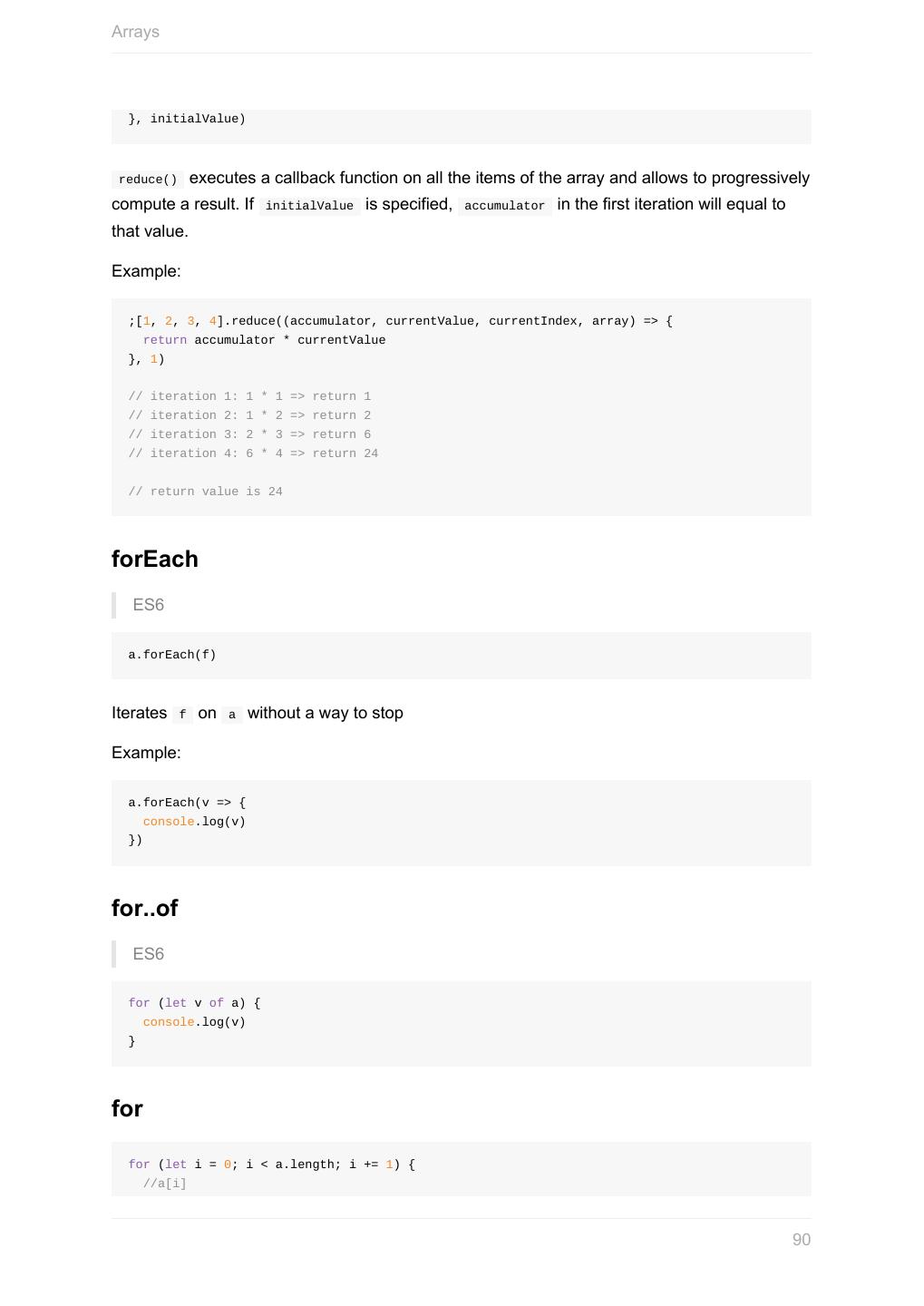Click the page number 90

[801, 1240]
